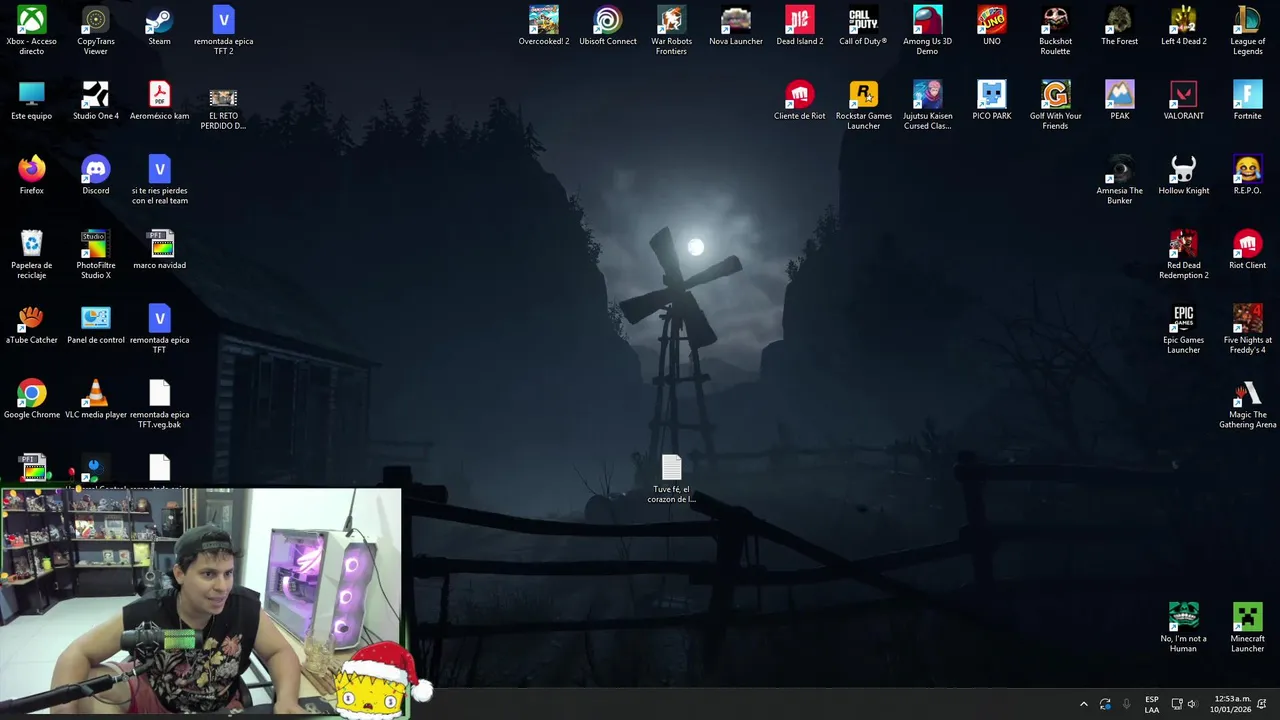The image size is (1280, 720).
Task: Open the Firefox browser icon
Action: point(32,169)
